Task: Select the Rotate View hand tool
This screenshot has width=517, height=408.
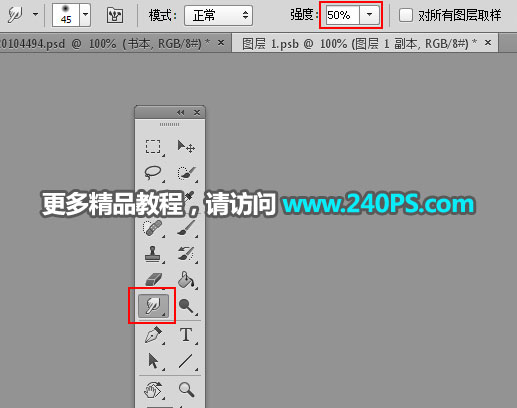Action: click(153, 389)
